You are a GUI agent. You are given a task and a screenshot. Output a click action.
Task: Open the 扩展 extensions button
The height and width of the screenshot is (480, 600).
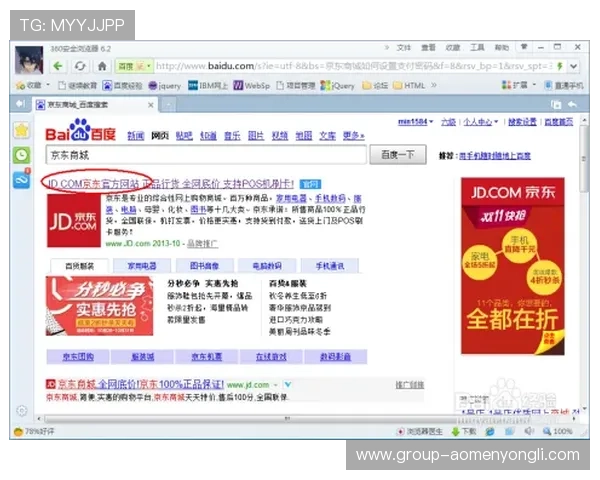(x=515, y=85)
